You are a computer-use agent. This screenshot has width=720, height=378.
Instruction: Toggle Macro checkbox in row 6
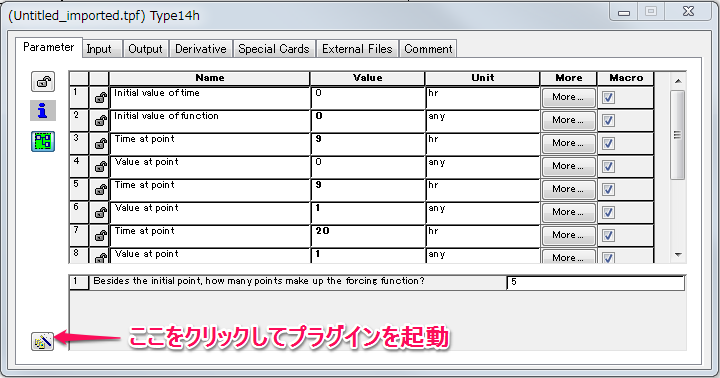pyautogui.click(x=608, y=212)
